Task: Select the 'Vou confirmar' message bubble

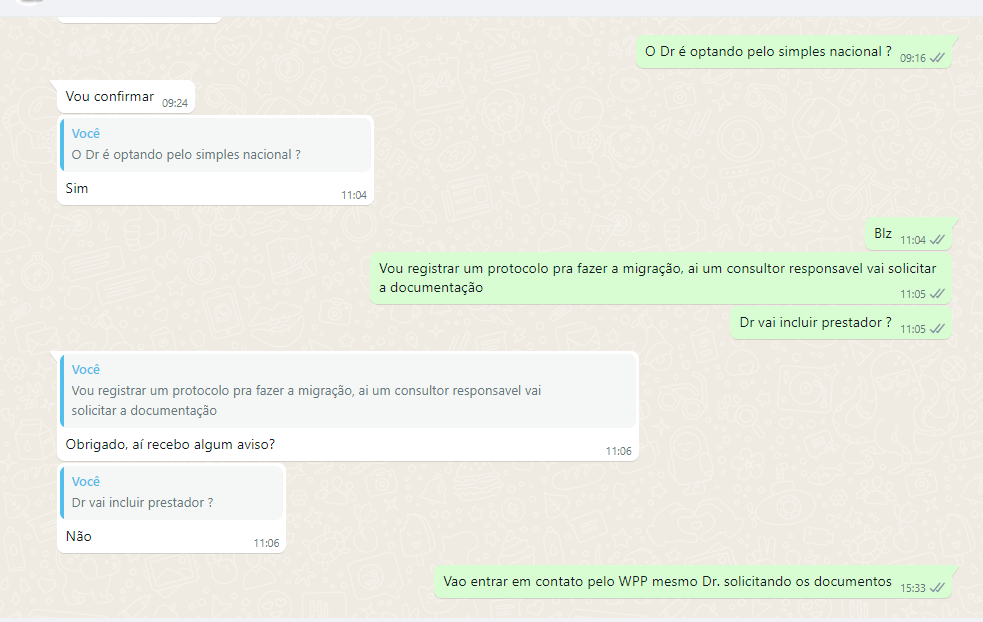Action: tap(125, 97)
